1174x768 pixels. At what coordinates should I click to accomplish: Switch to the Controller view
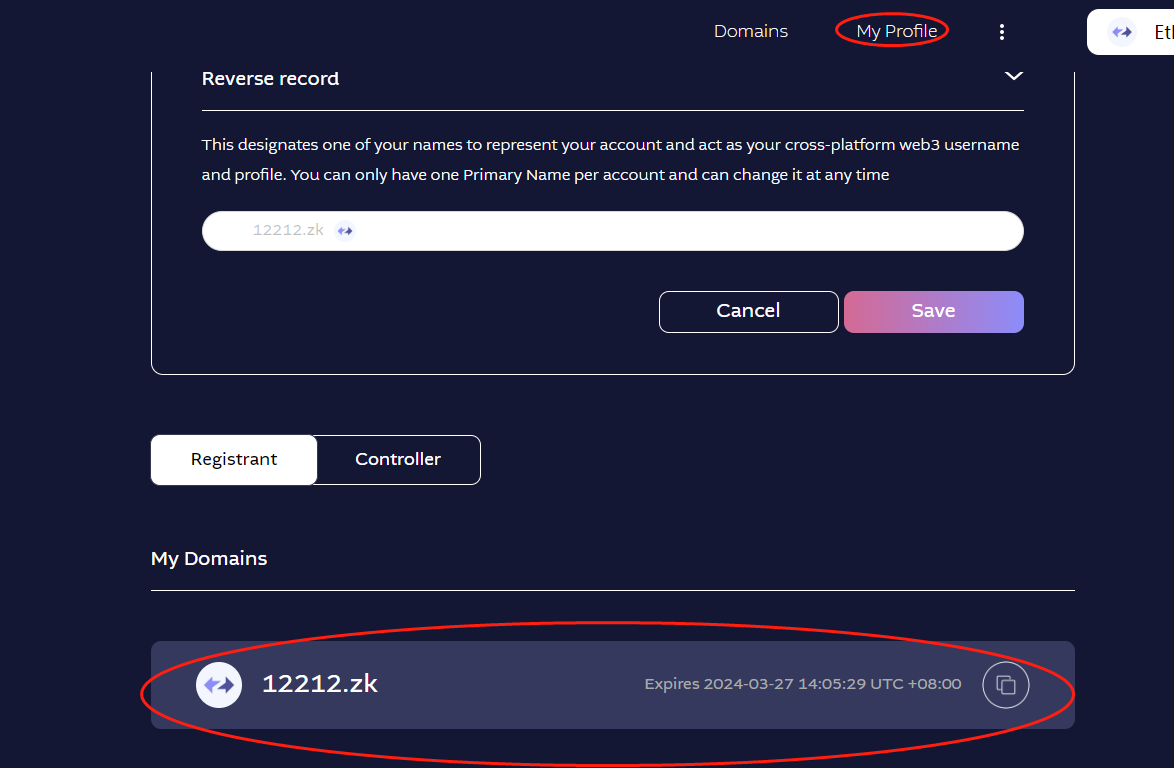(398, 460)
